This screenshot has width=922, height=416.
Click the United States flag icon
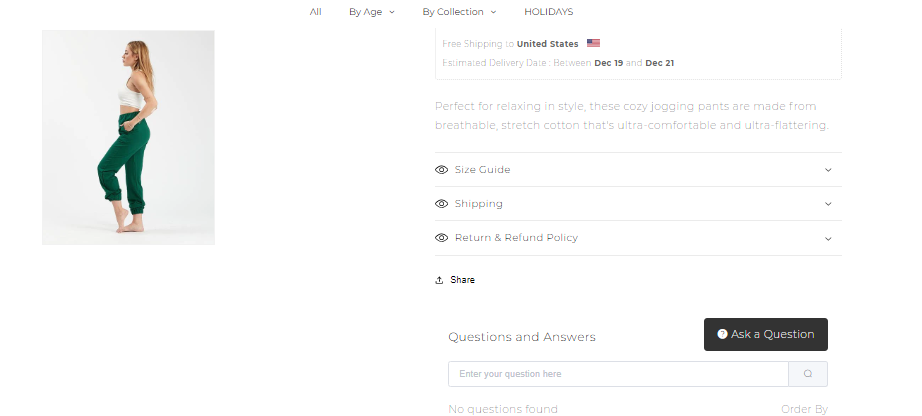click(x=594, y=44)
